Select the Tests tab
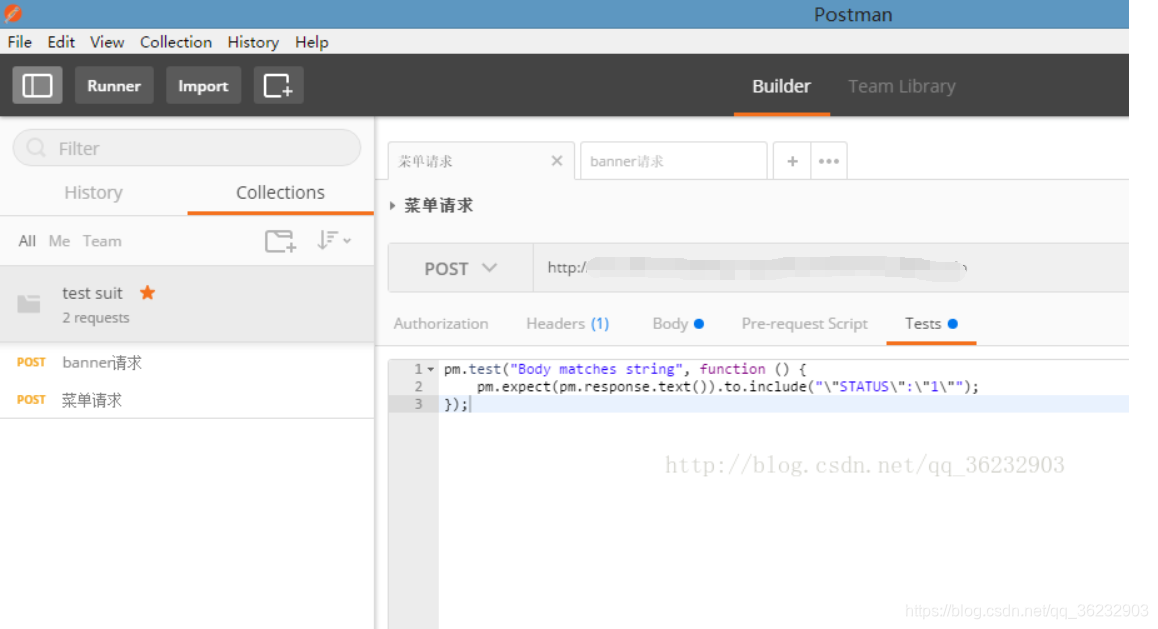The width and height of the screenshot is (1158, 629). pos(931,323)
